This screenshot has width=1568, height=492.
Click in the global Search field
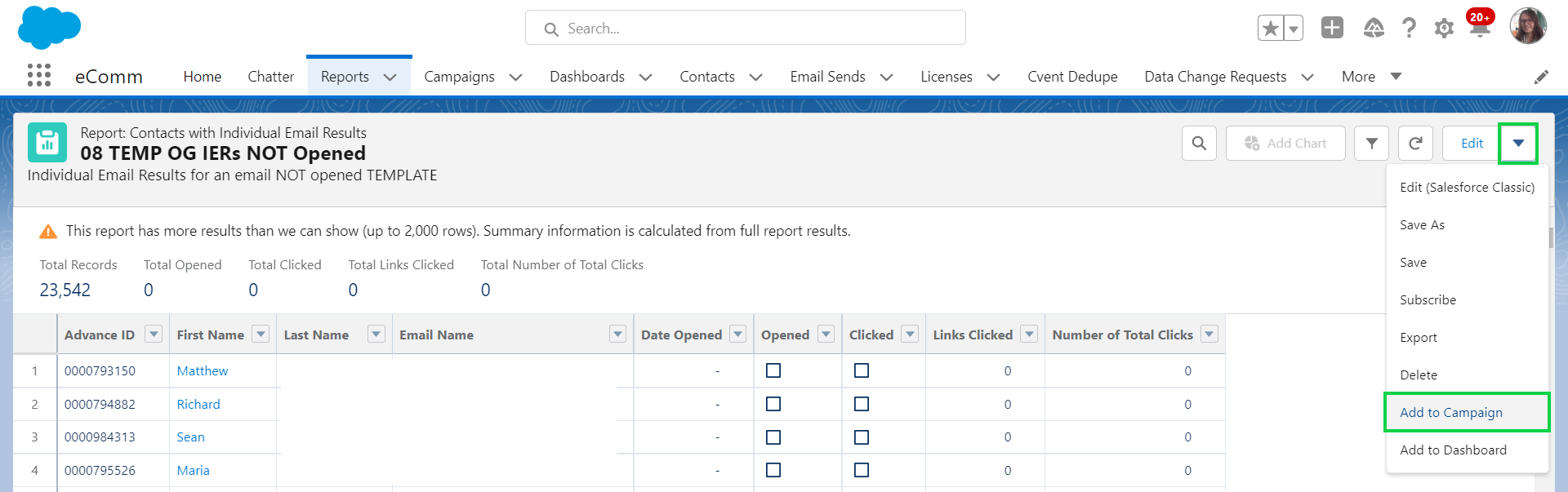(x=746, y=29)
